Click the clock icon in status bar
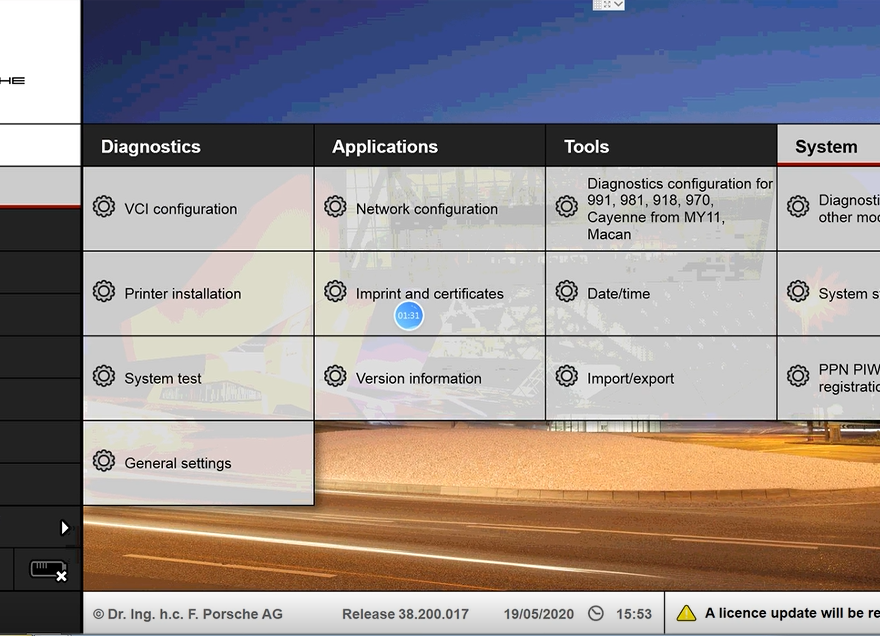 (596, 613)
